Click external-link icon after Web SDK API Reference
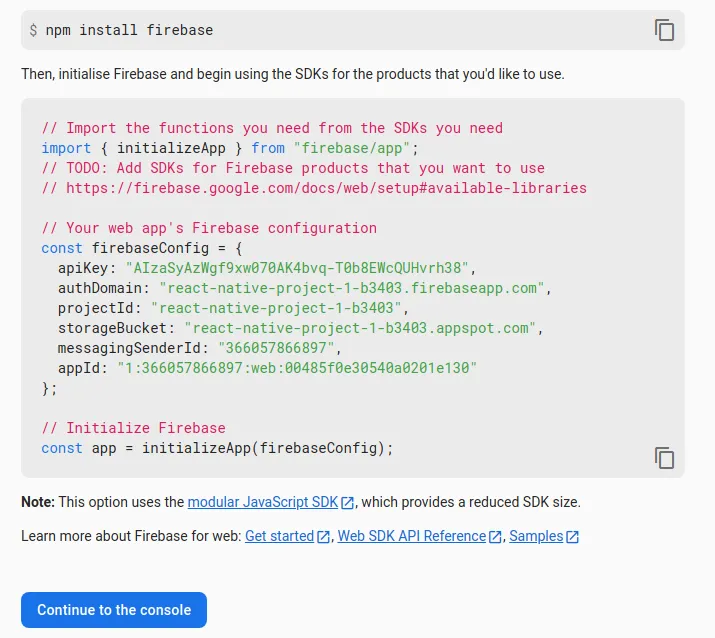Viewport: 715px width, 638px height. [x=495, y=537]
